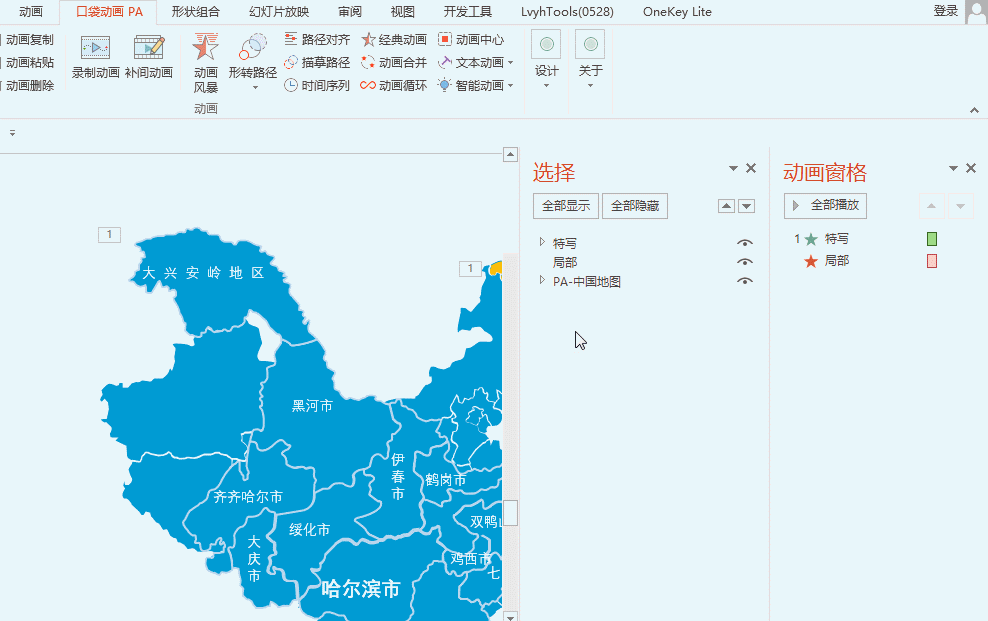Hide the PA-中国地图 layer via its eye icon
Screen dimensions: 988x621
(744, 280)
